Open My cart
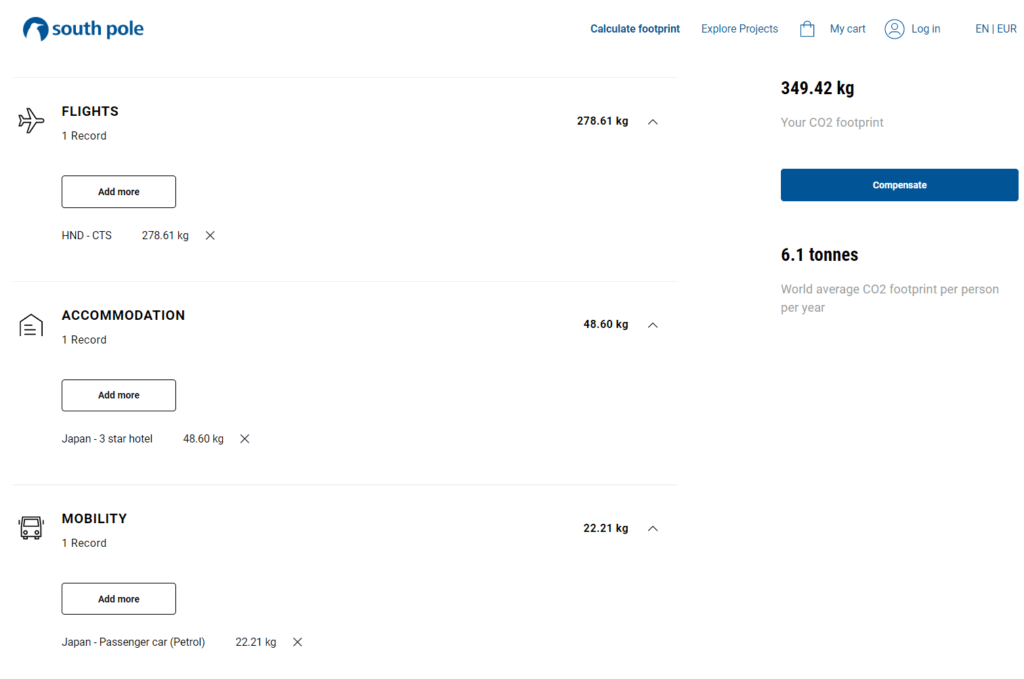The height and width of the screenshot is (679, 1024). [847, 29]
